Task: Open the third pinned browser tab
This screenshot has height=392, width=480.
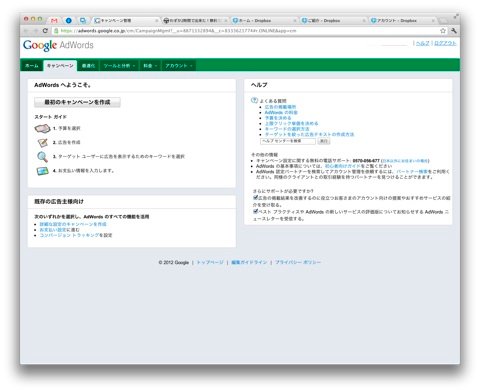Action: [x=83, y=20]
